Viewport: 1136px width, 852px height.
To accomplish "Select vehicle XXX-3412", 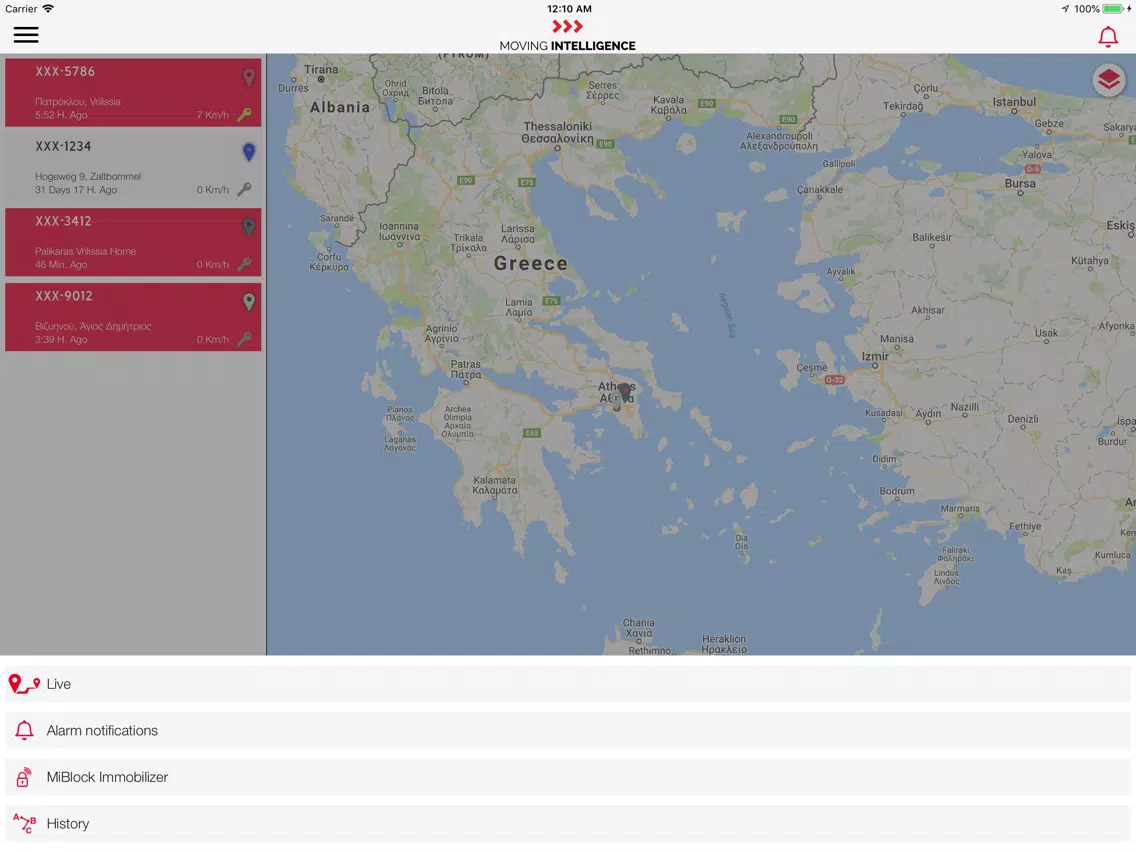I will pos(133,242).
